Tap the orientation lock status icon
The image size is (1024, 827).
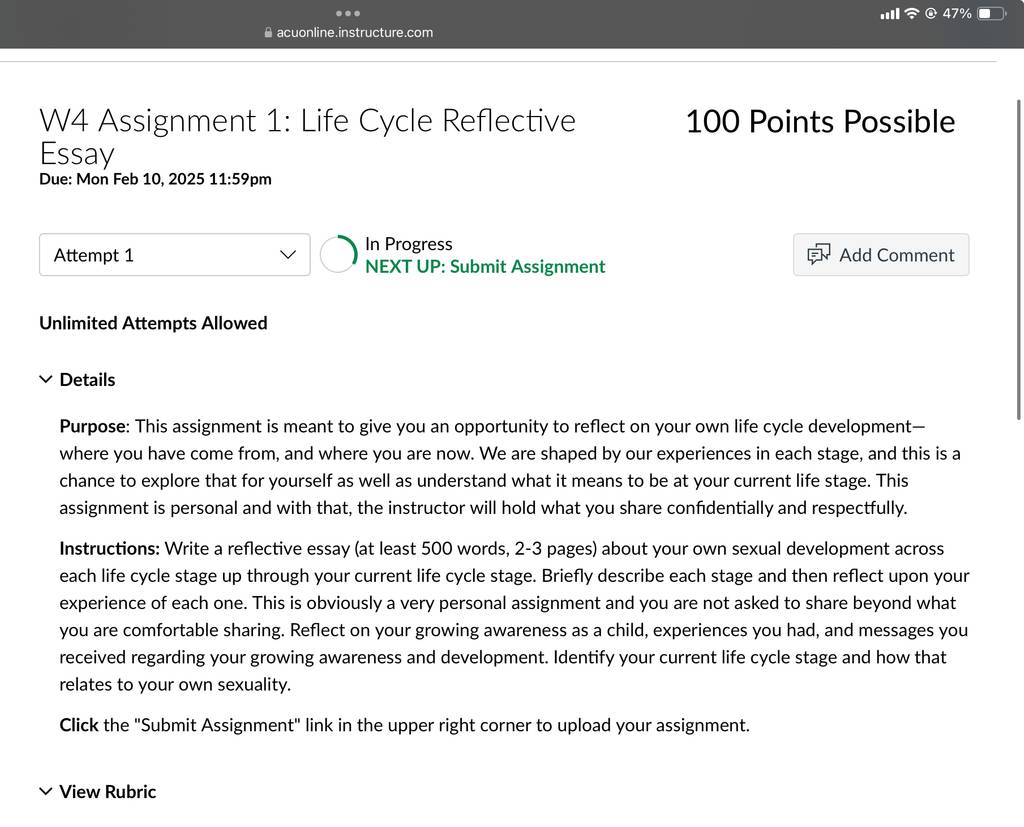click(931, 13)
